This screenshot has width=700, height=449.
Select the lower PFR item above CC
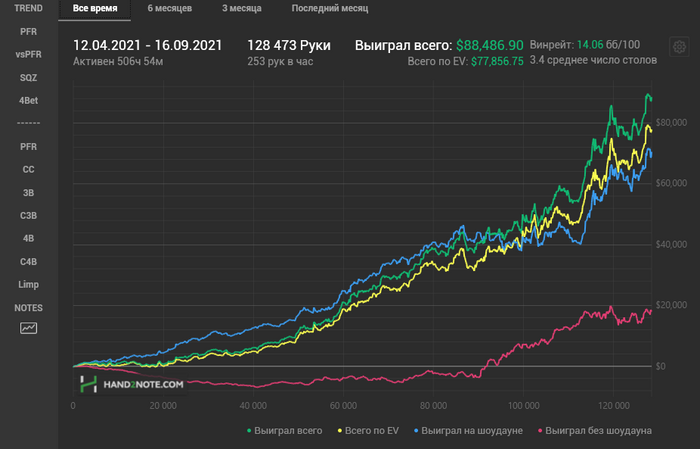click(x=29, y=147)
